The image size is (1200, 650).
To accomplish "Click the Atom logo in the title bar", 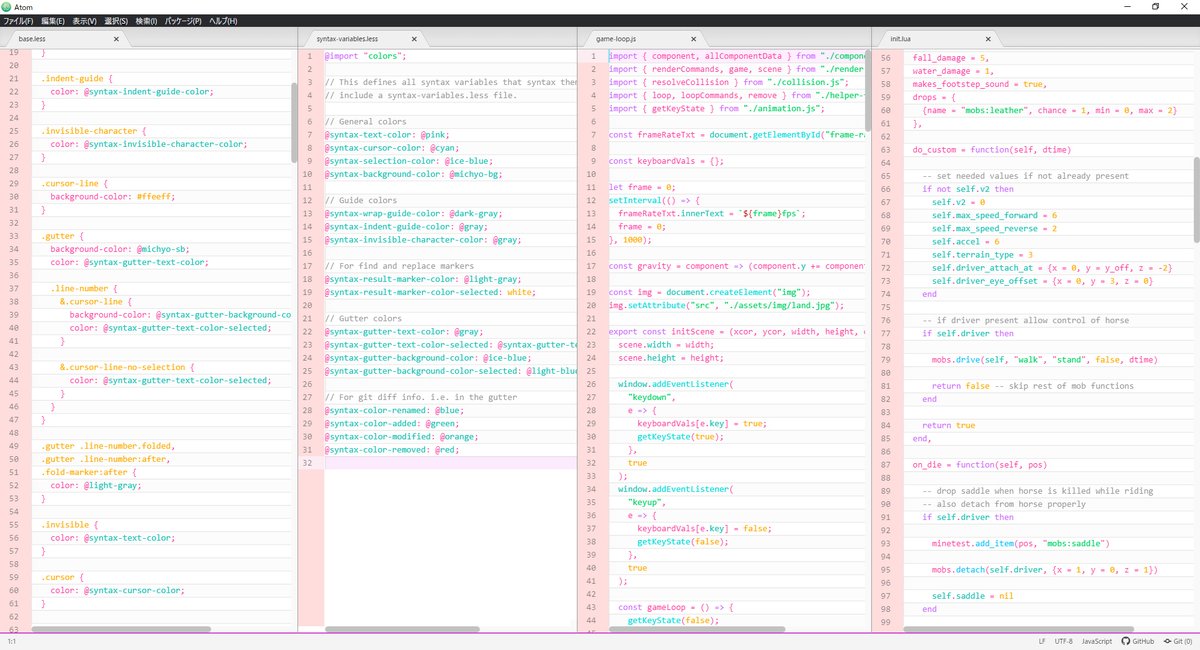I will pyautogui.click(x=7, y=6).
